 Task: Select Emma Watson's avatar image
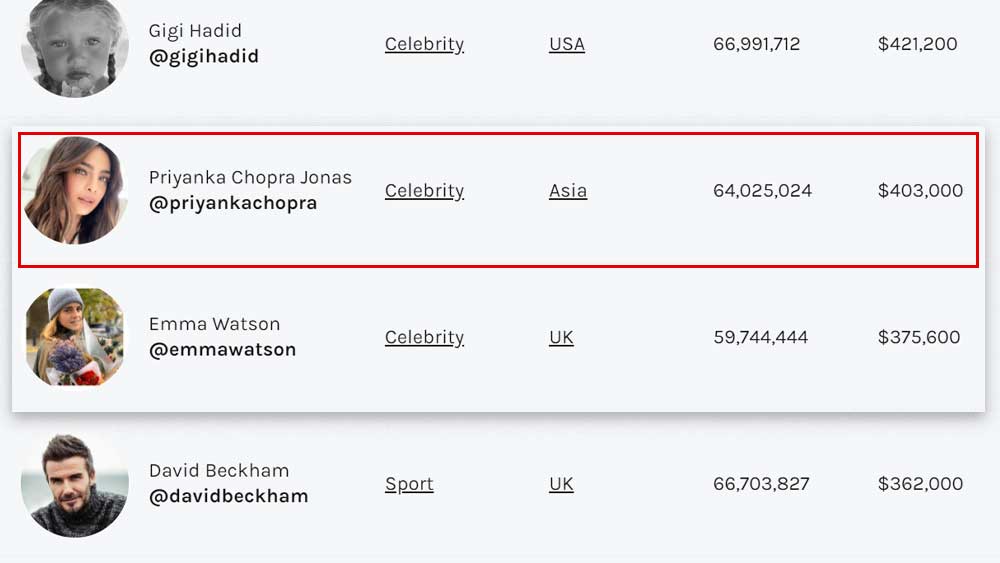coord(75,337)
